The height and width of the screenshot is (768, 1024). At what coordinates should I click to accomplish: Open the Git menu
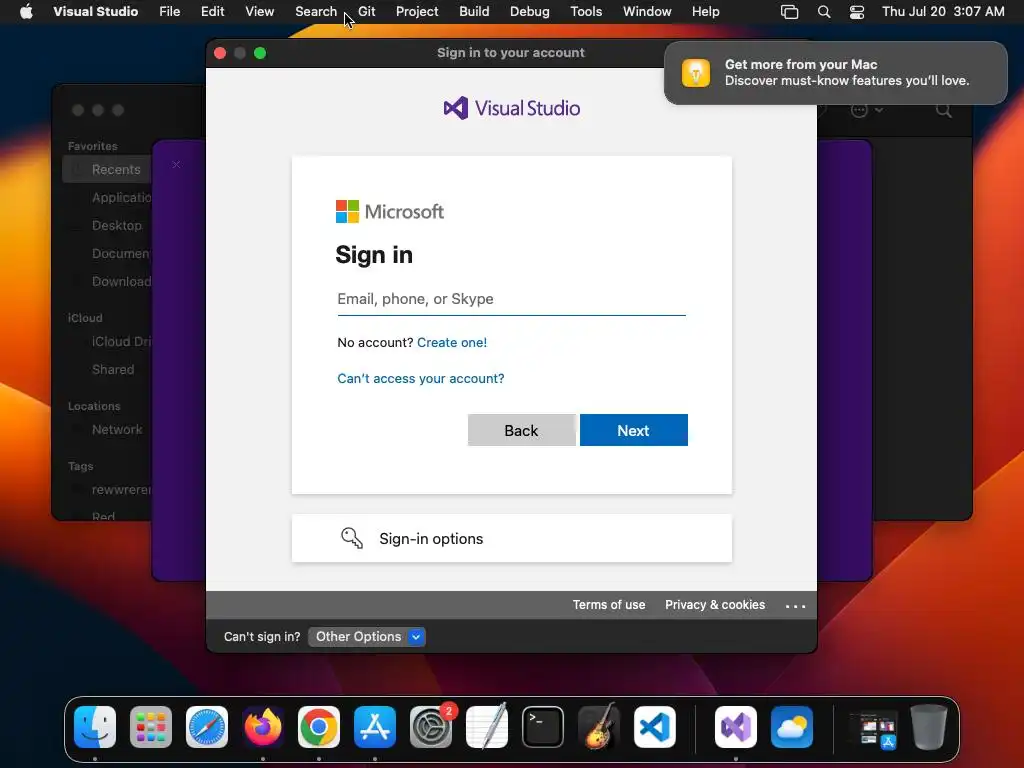pos(366,12)
